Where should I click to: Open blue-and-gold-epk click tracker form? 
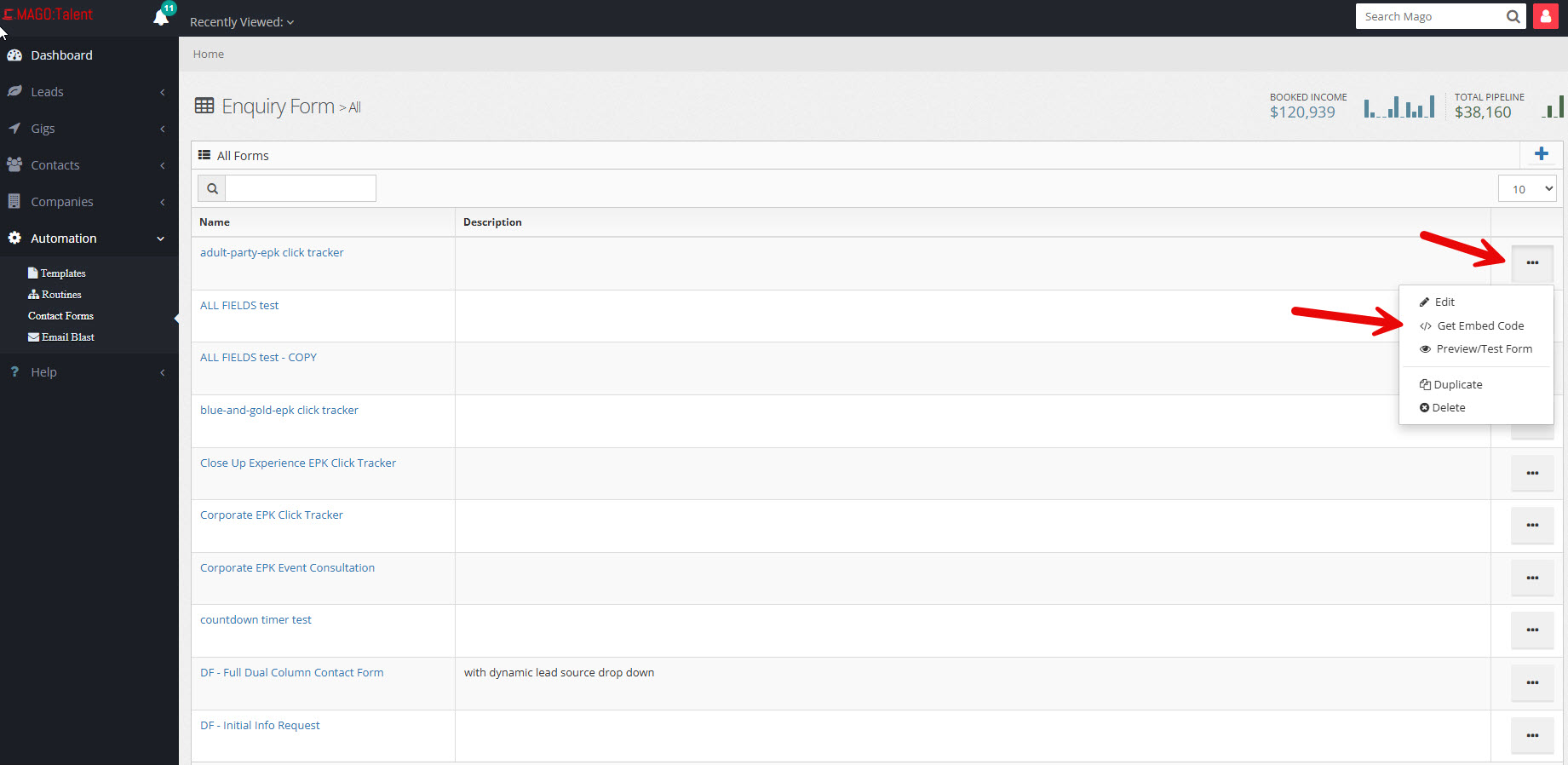tap(279, 410)
